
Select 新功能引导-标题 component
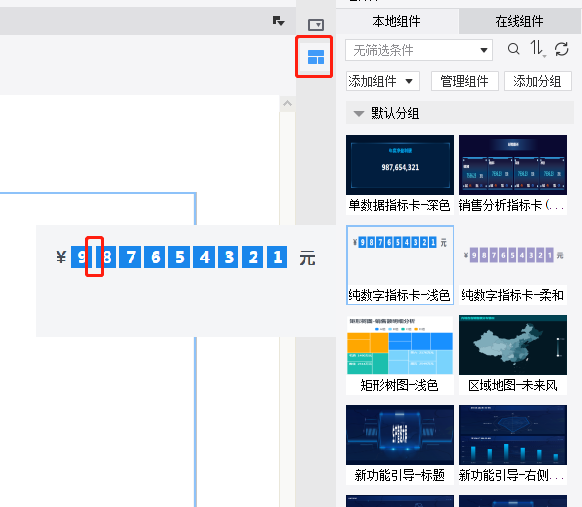pyautogui.click(x=400, y=444)
